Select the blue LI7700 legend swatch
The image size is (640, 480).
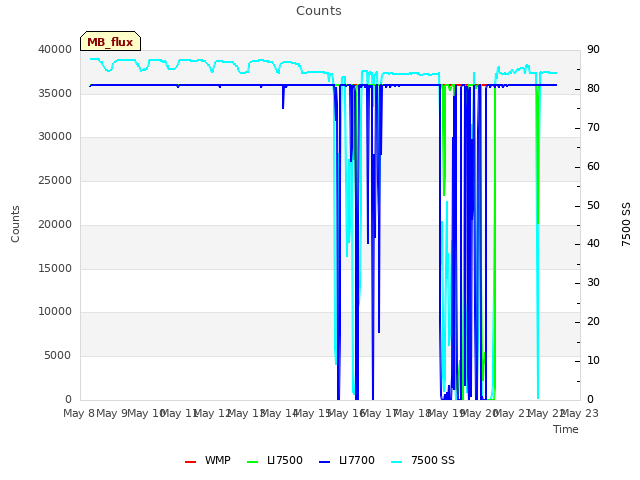(x=324, y=462)
